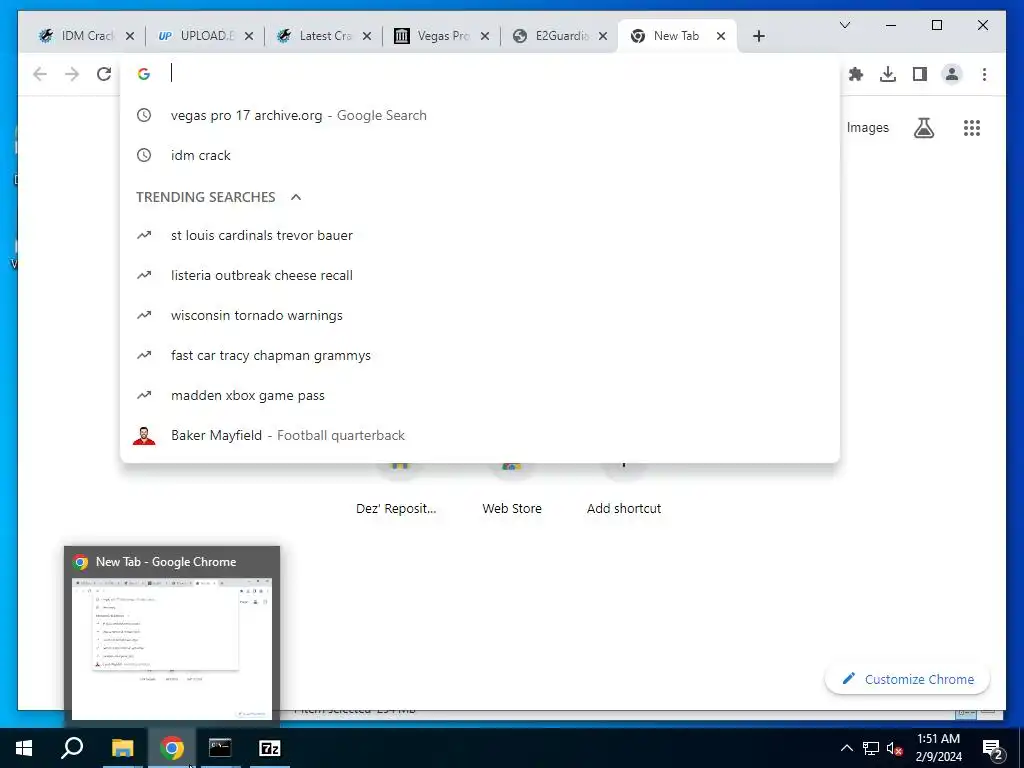Open taskbar Search magnifier

[x=72, y=748]
